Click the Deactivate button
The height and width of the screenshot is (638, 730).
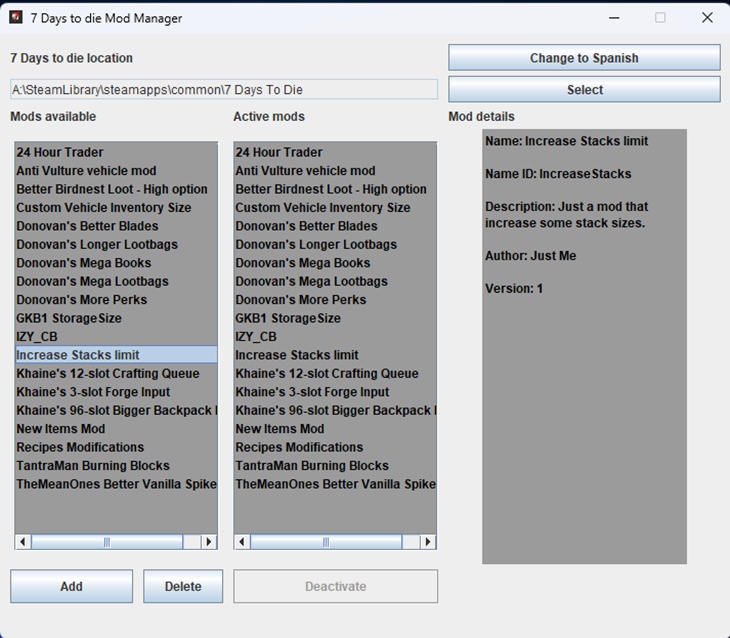click(335, 586)
